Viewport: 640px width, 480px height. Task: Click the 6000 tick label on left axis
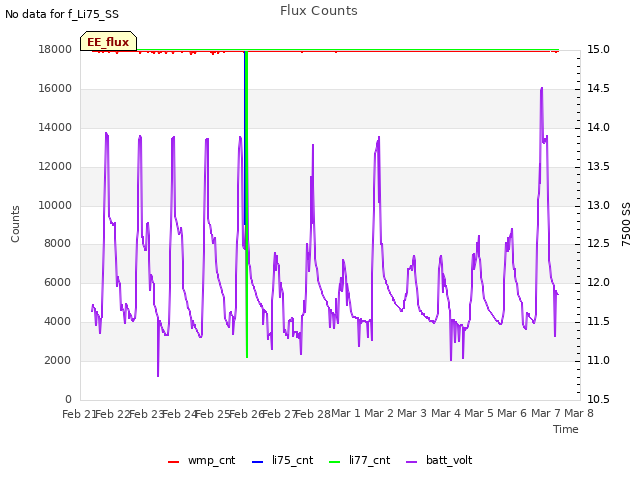[58, 282]
